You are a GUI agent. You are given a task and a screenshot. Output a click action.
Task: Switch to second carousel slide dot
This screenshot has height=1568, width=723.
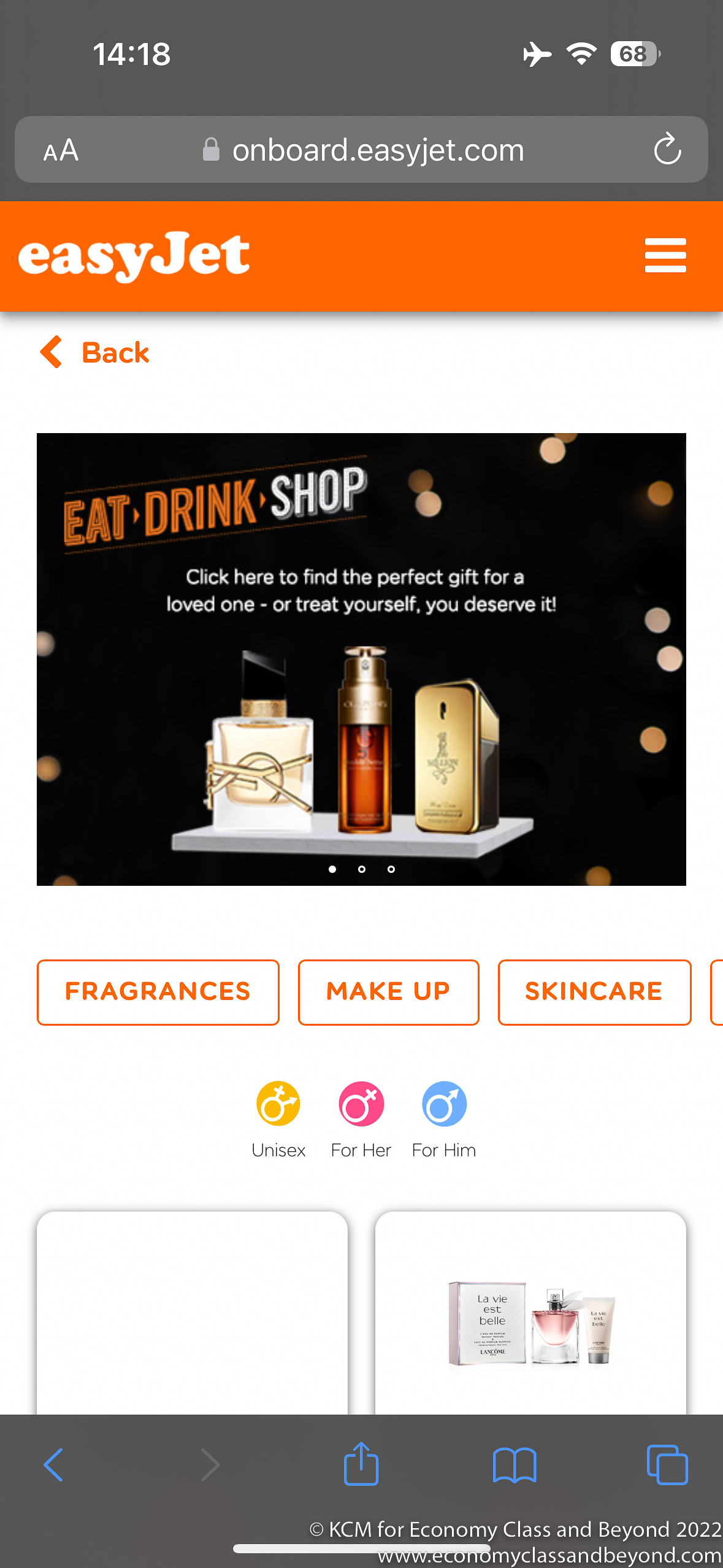[362, 869]
